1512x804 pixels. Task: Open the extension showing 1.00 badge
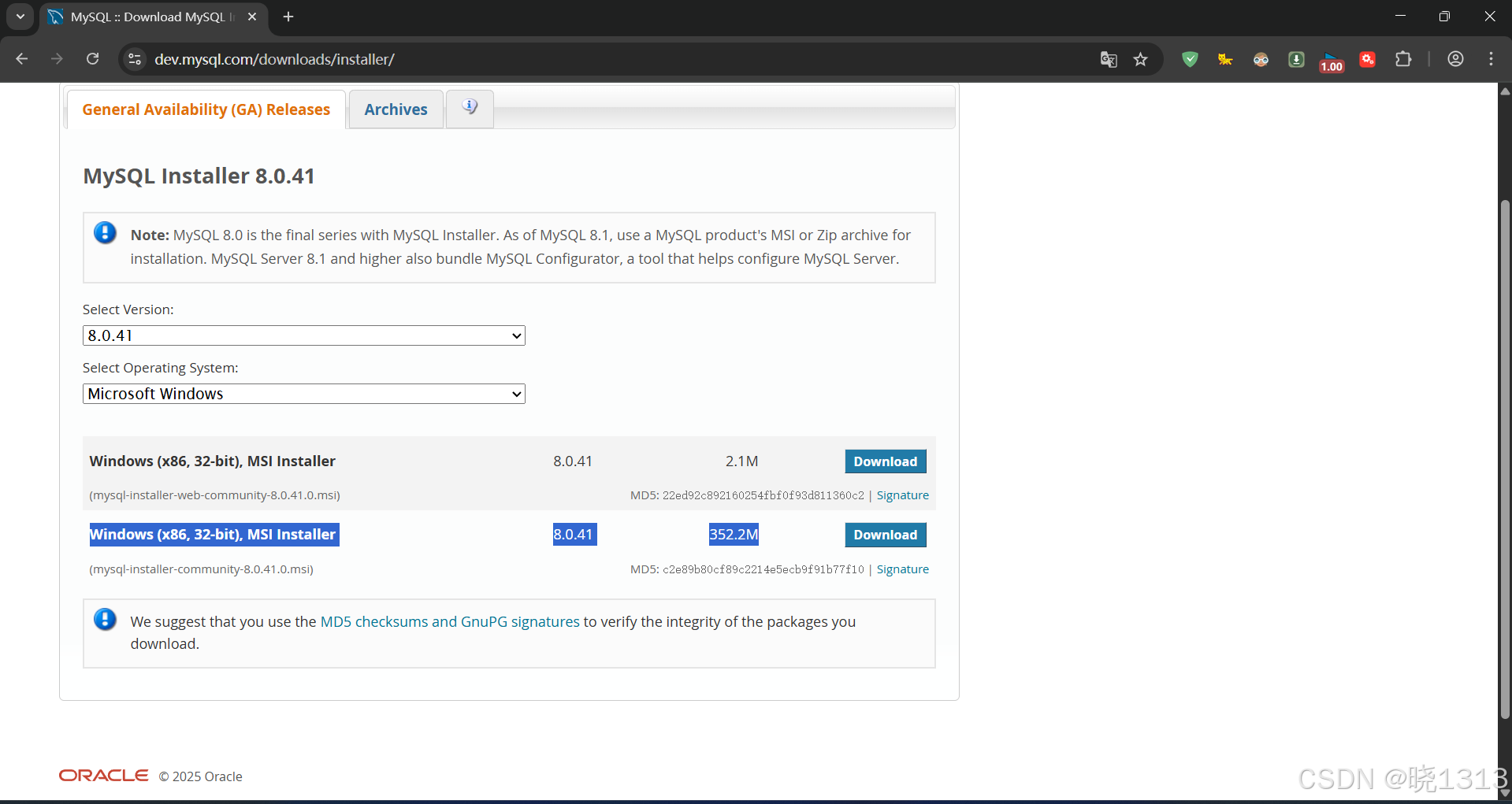tap(1332, 61)
